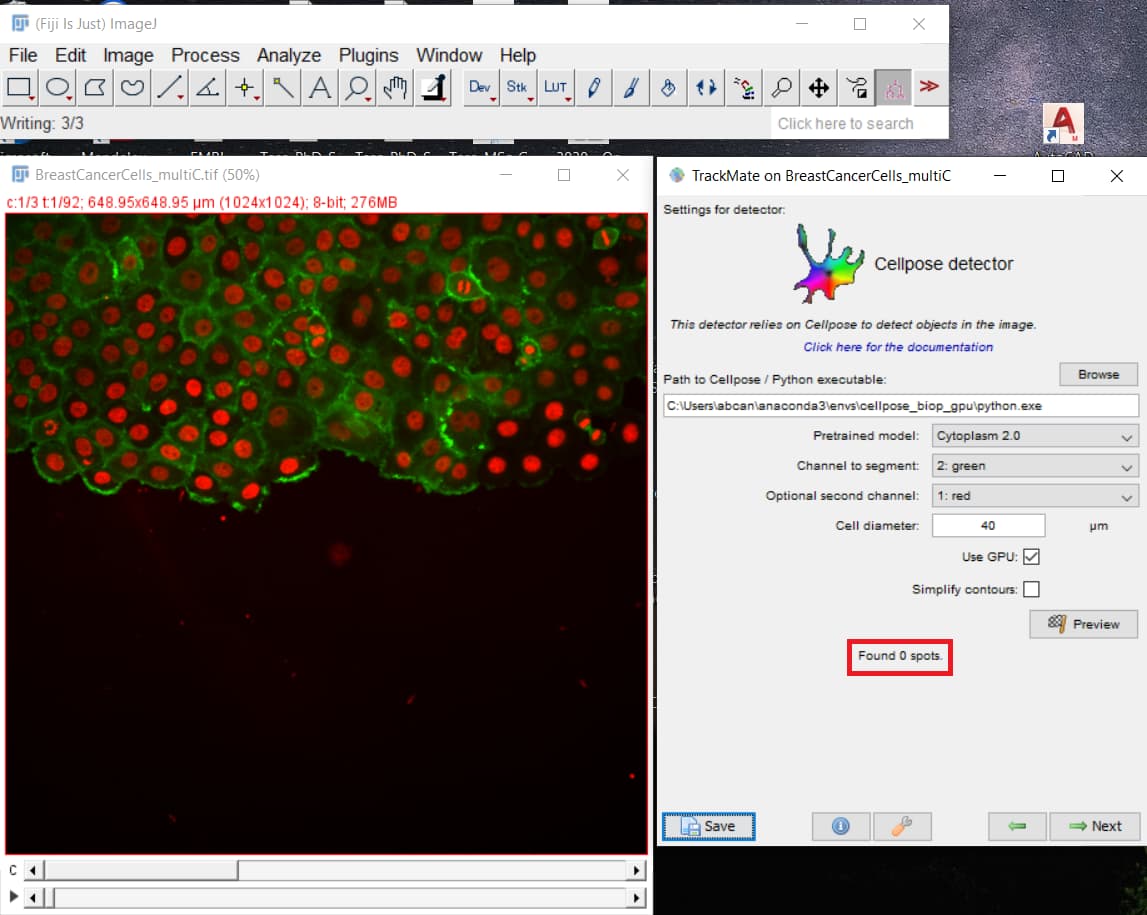1147x915 pixels.
Task: Select the Straight line tool
Action: [167, 88]
